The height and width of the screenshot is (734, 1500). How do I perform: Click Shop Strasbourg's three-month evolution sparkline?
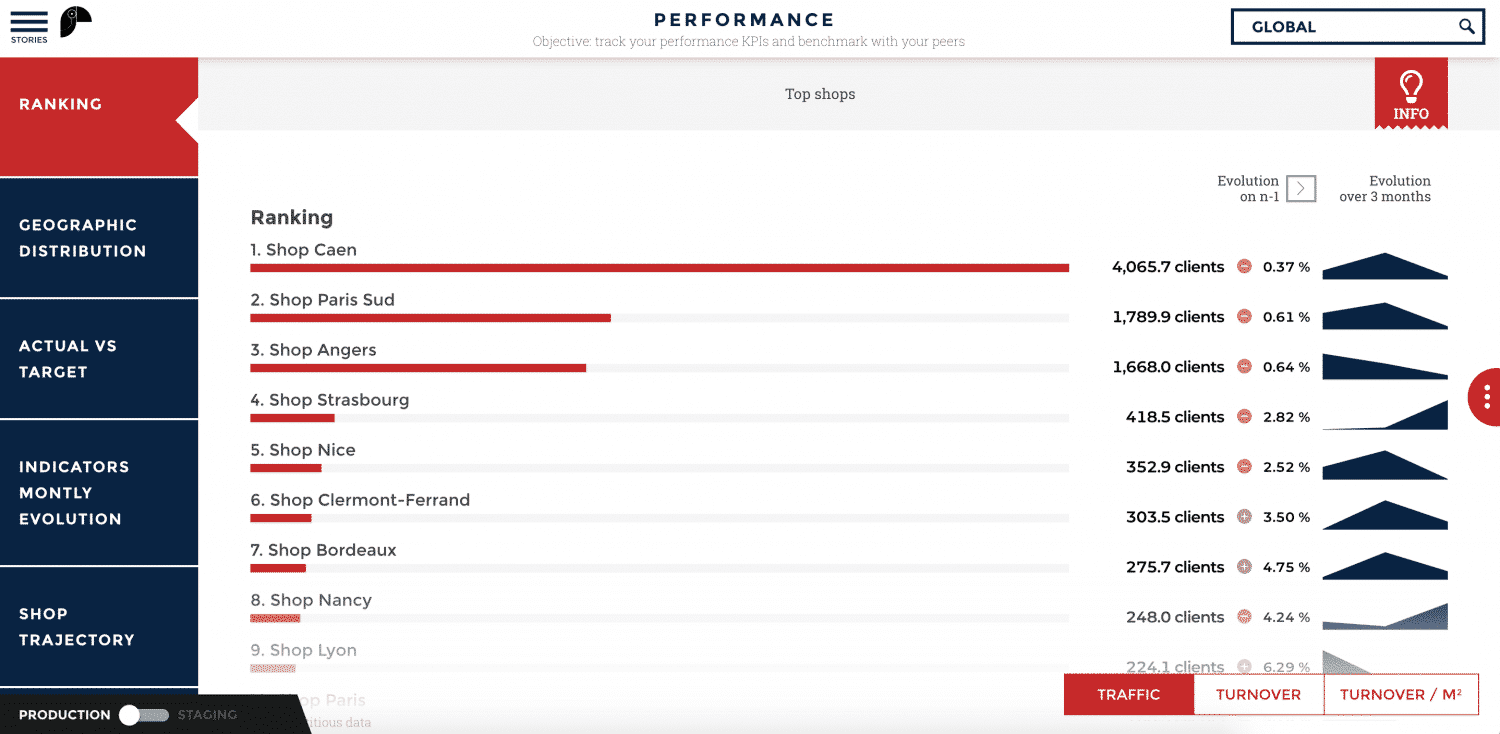click(1385, 416)
